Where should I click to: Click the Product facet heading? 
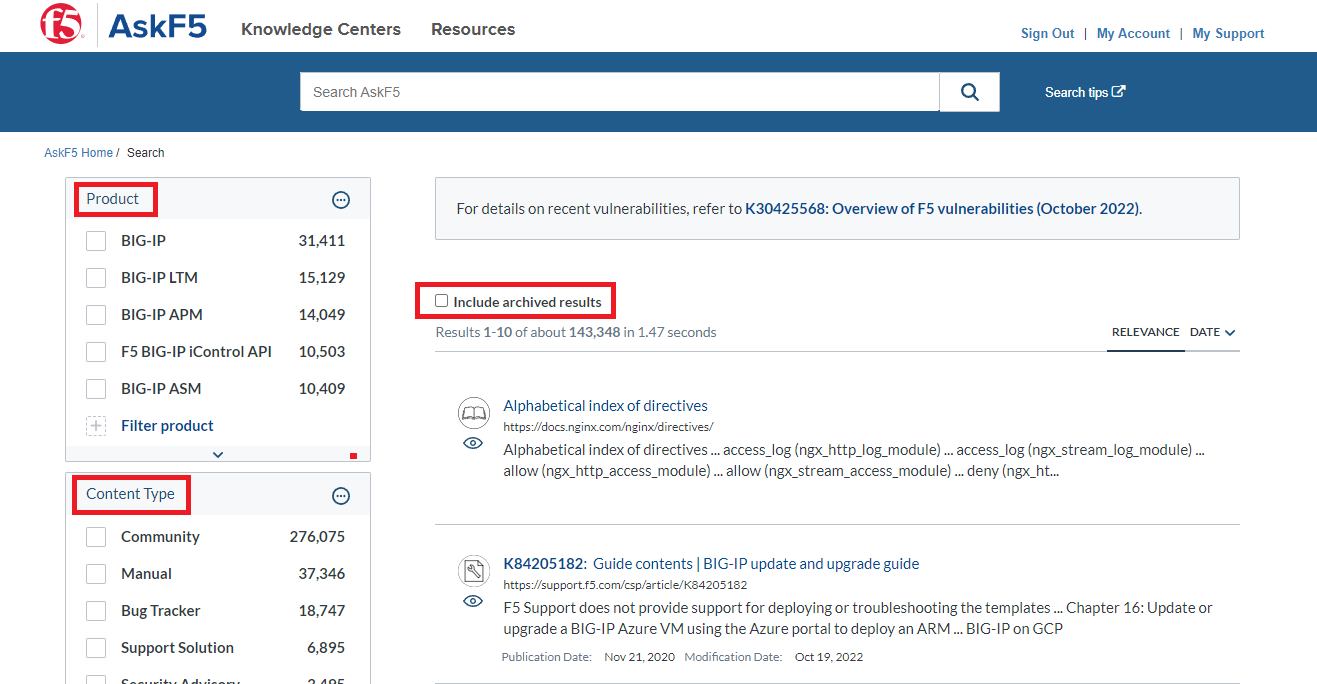click(x=112, y=199)
